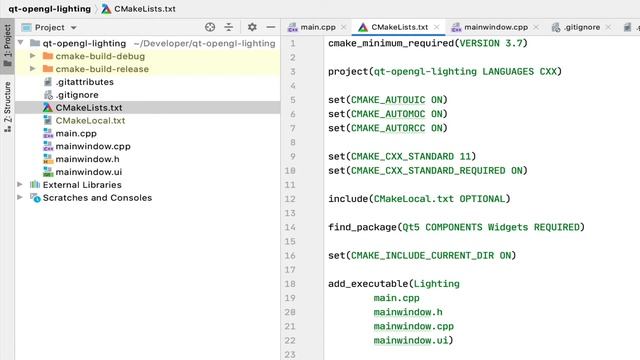Screen dimensions: 640x360
Task: Select mainwindow.h in project tree
Action: 87,159
